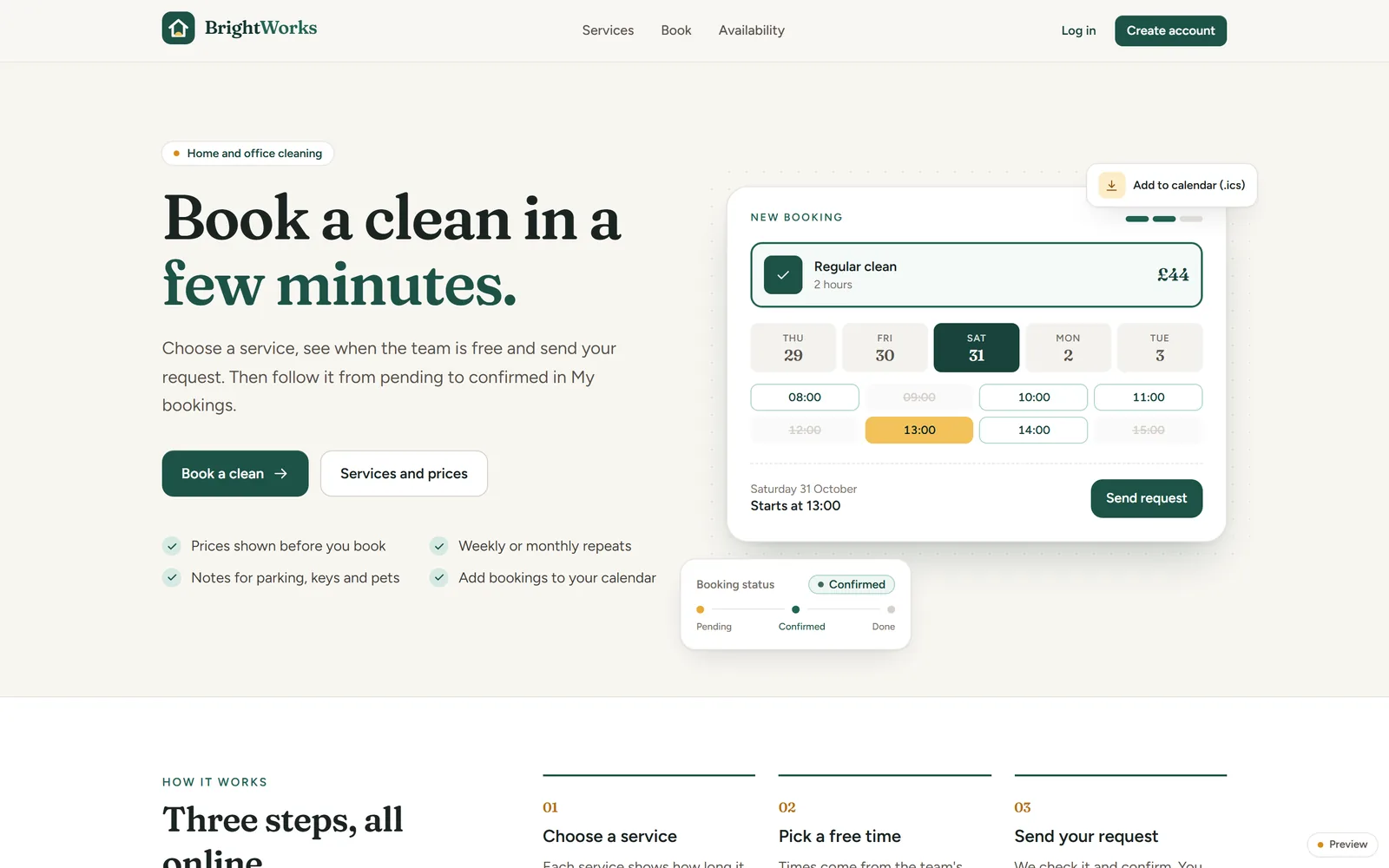Viewport: 1389px width, 868px height.
Task: Click the £44 price text
Action: click(1173, 275)
